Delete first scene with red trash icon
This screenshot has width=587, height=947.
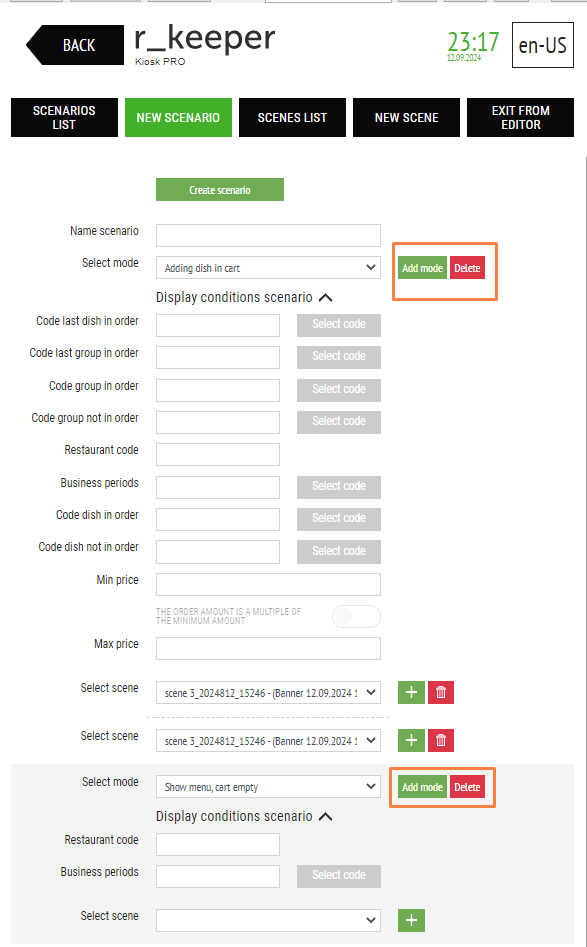(441, 692)
